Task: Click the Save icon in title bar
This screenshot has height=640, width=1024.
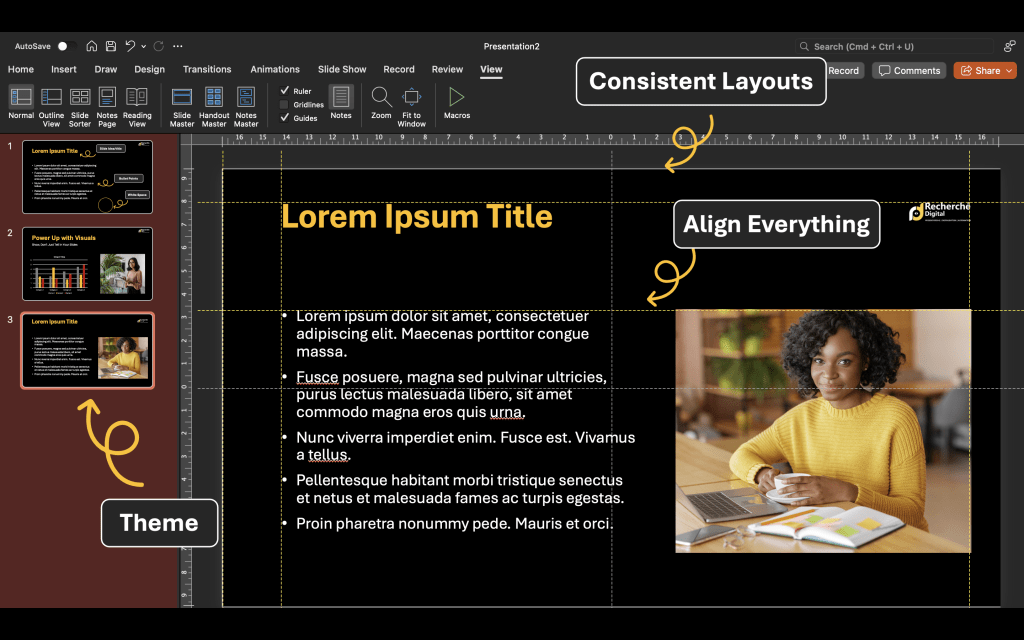Action: [110, 46]
